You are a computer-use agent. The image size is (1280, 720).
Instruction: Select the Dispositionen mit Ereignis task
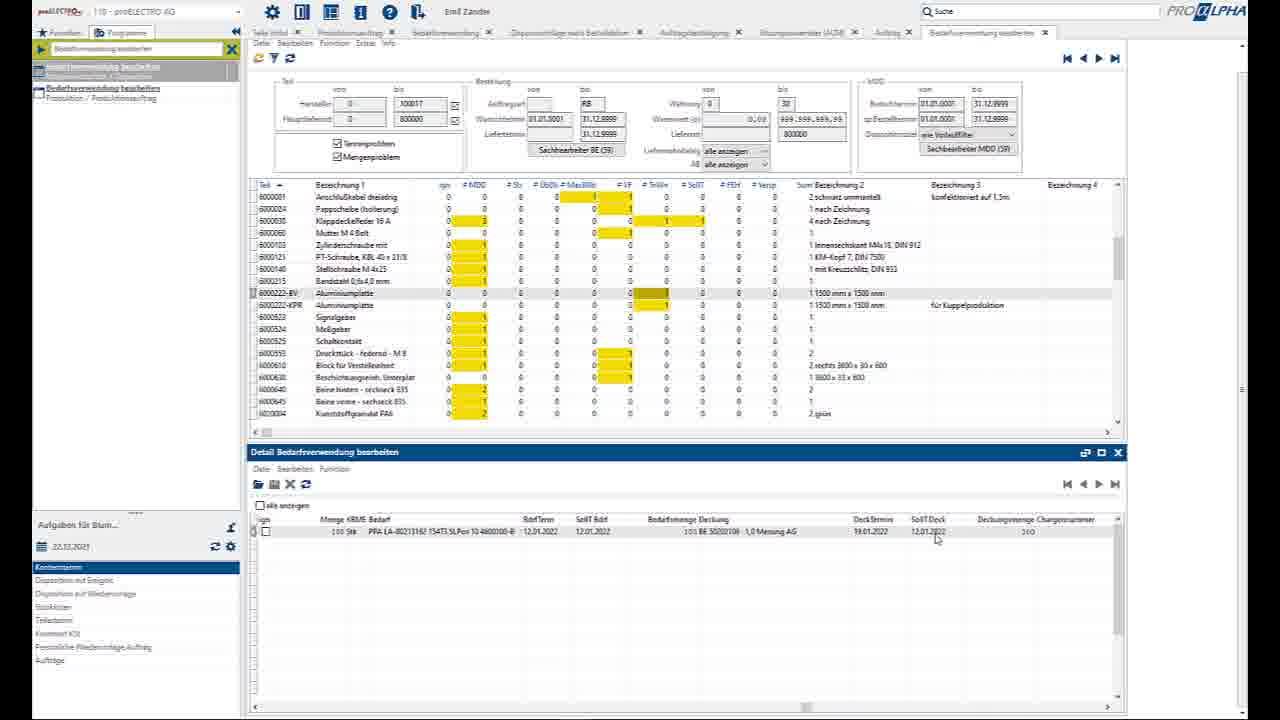pos(75,581)
